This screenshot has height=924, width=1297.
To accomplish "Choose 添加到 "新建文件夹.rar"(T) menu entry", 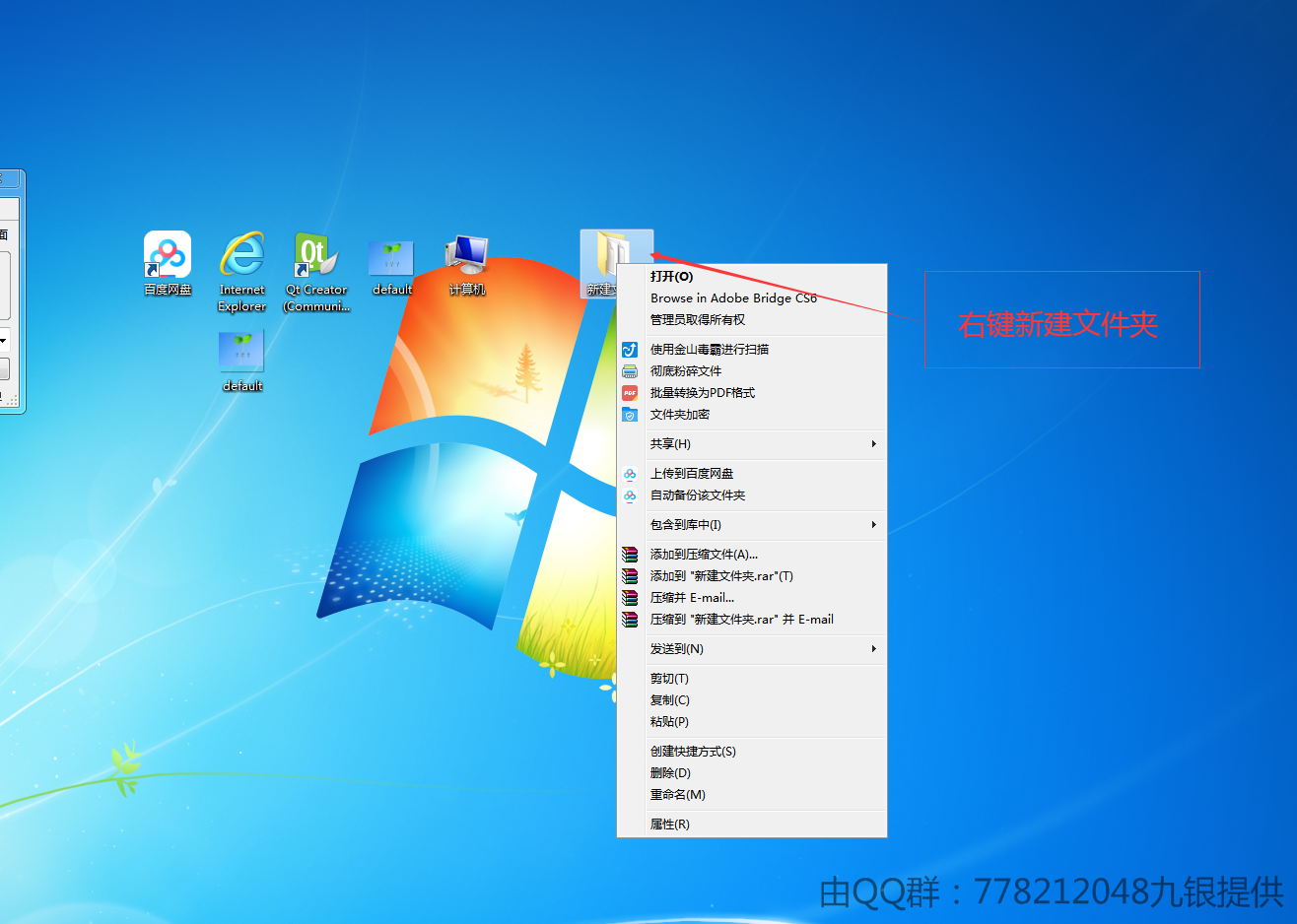I will click(x=752, y=576).
